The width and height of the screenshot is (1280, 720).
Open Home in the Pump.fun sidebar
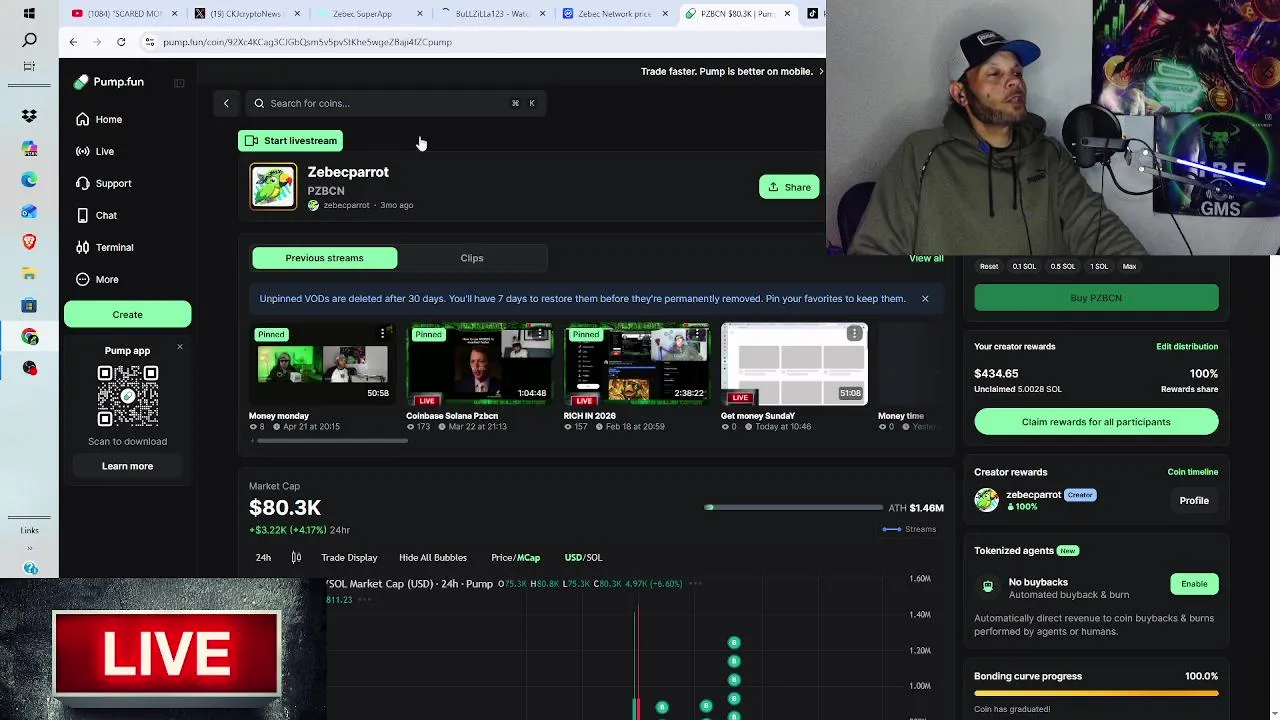(x=99, y=119)
